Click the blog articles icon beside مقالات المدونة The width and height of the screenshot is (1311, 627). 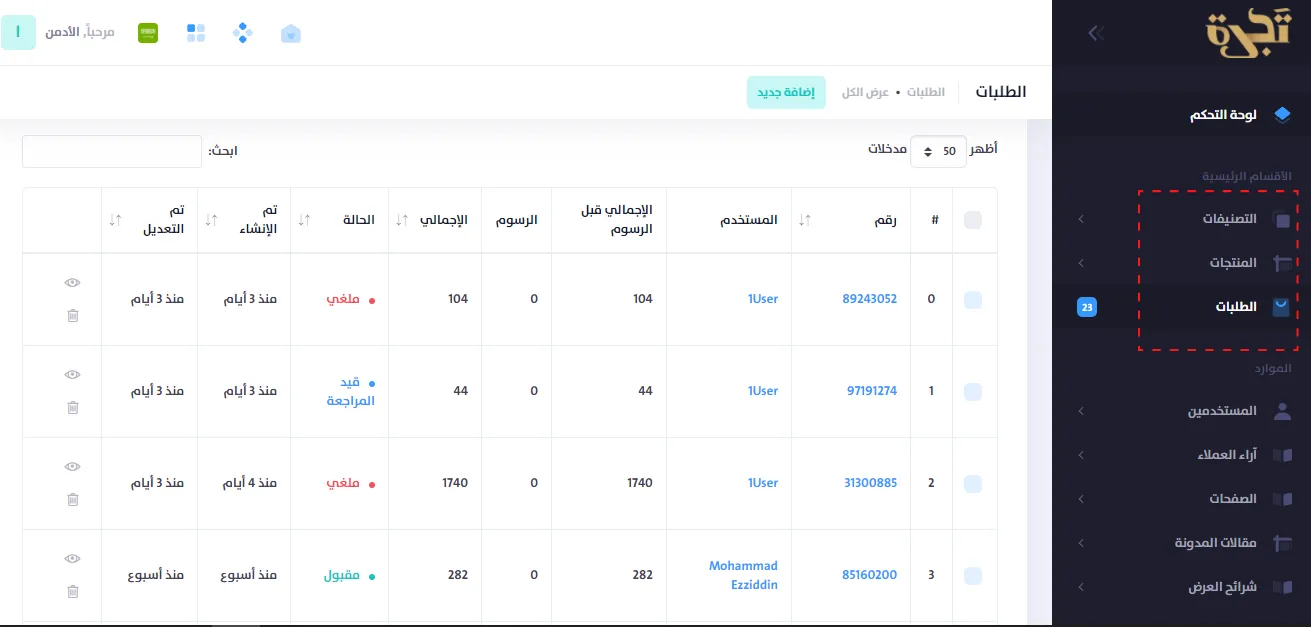pos(1283,542)
